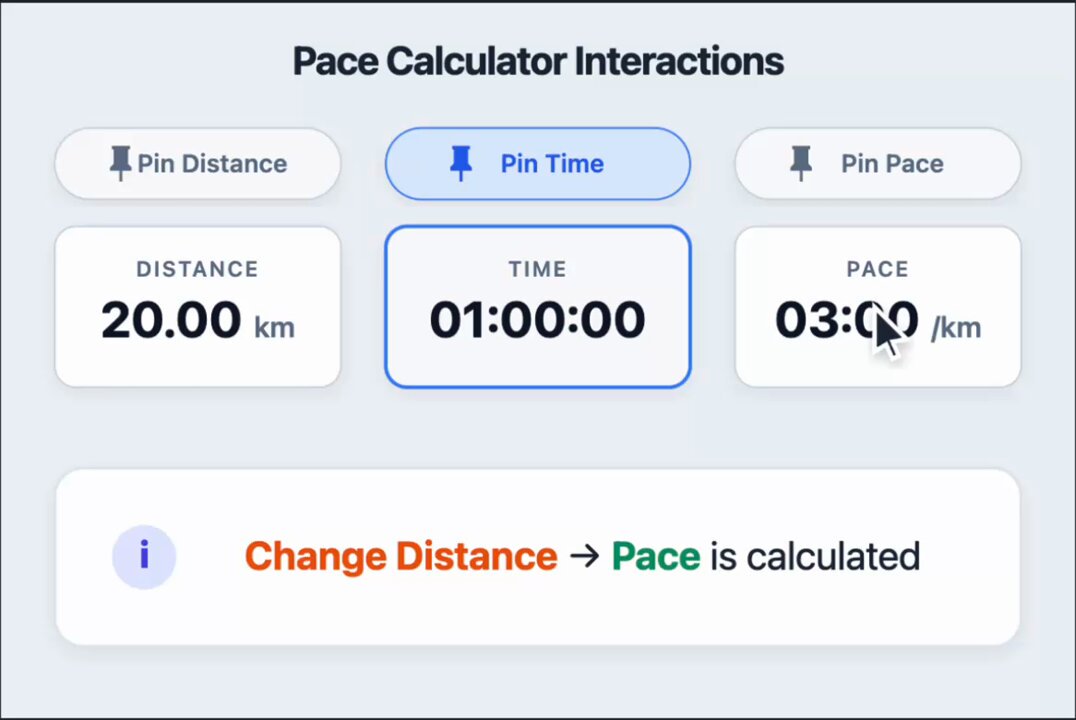Unpin the active Pin Time toggle
1076x720 pixels.
pos(538,163)
